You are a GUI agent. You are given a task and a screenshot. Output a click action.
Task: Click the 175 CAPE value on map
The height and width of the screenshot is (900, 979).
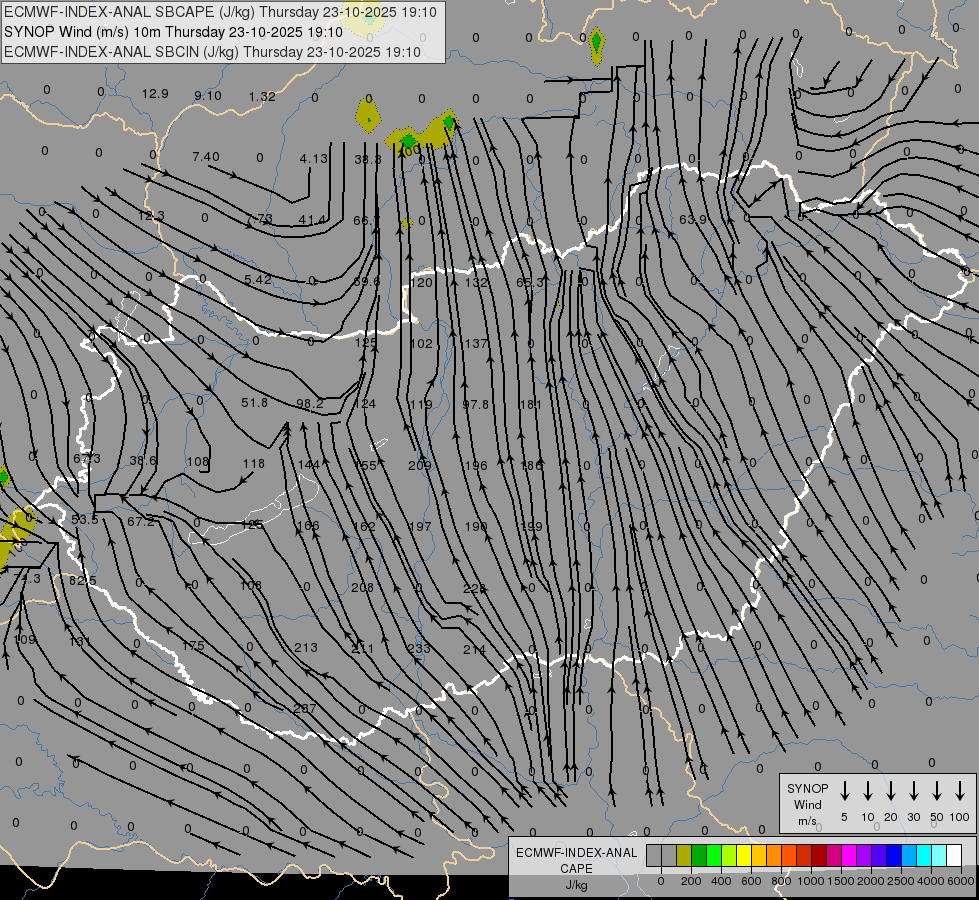(193, 646)
